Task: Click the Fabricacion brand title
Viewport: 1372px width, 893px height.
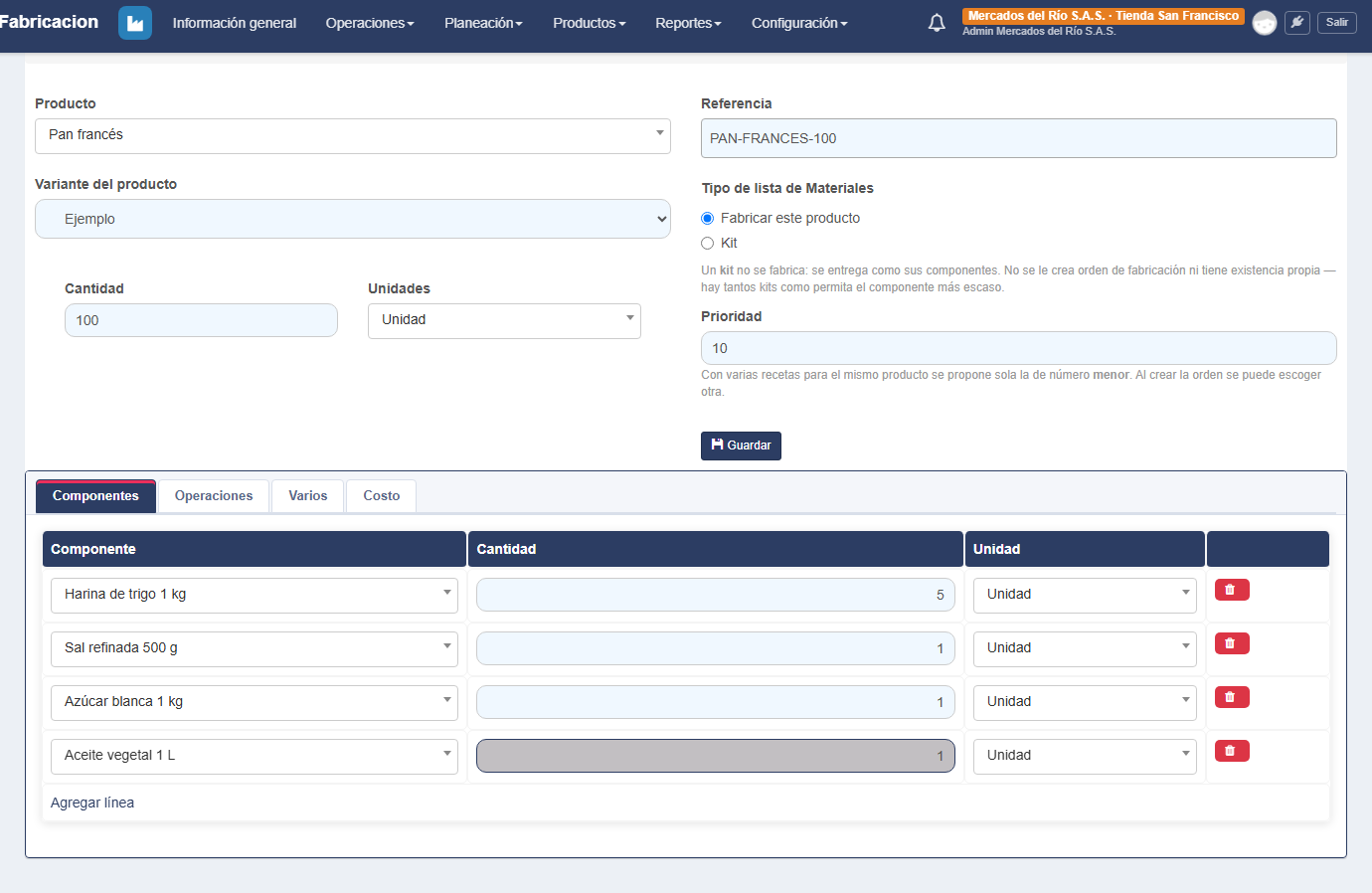Action: coord(50,22)
